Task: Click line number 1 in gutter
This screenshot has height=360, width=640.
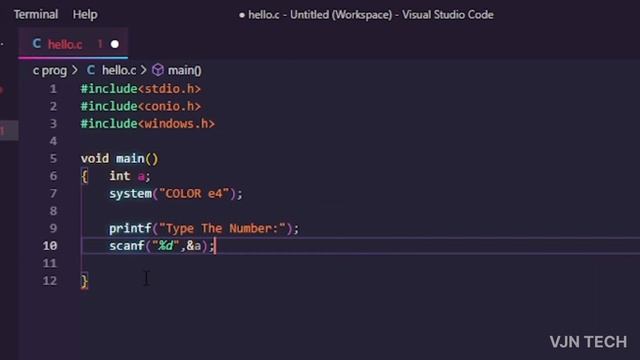Action: point(53,89)
